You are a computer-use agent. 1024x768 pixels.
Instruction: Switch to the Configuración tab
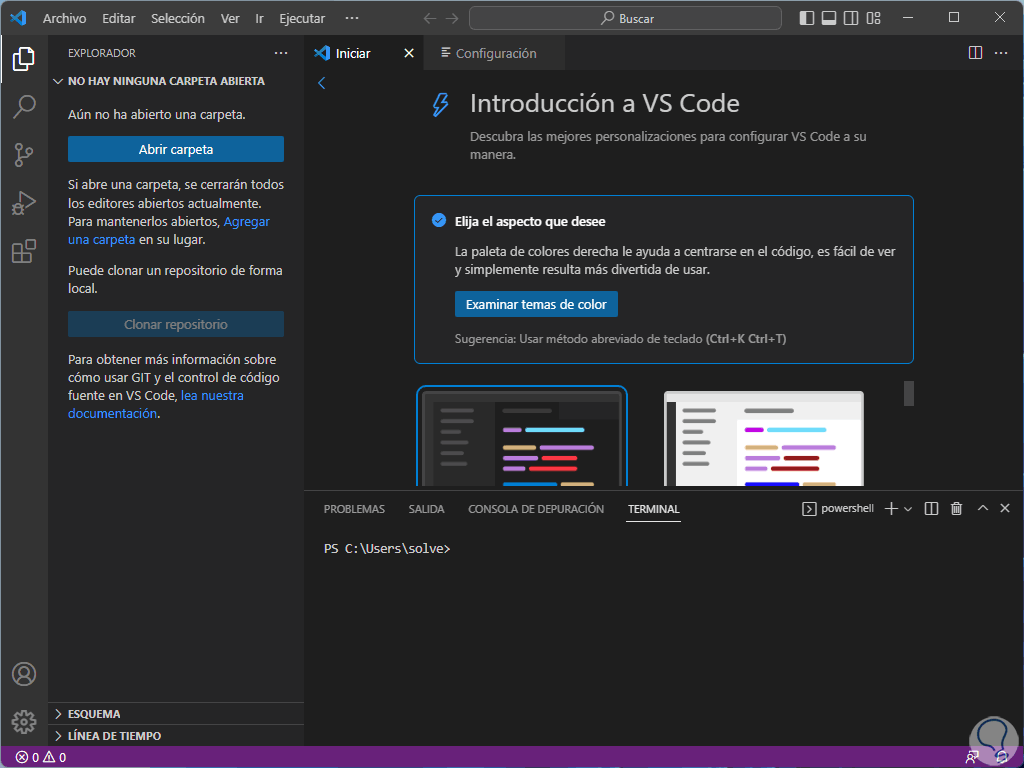tap(496, 54)
